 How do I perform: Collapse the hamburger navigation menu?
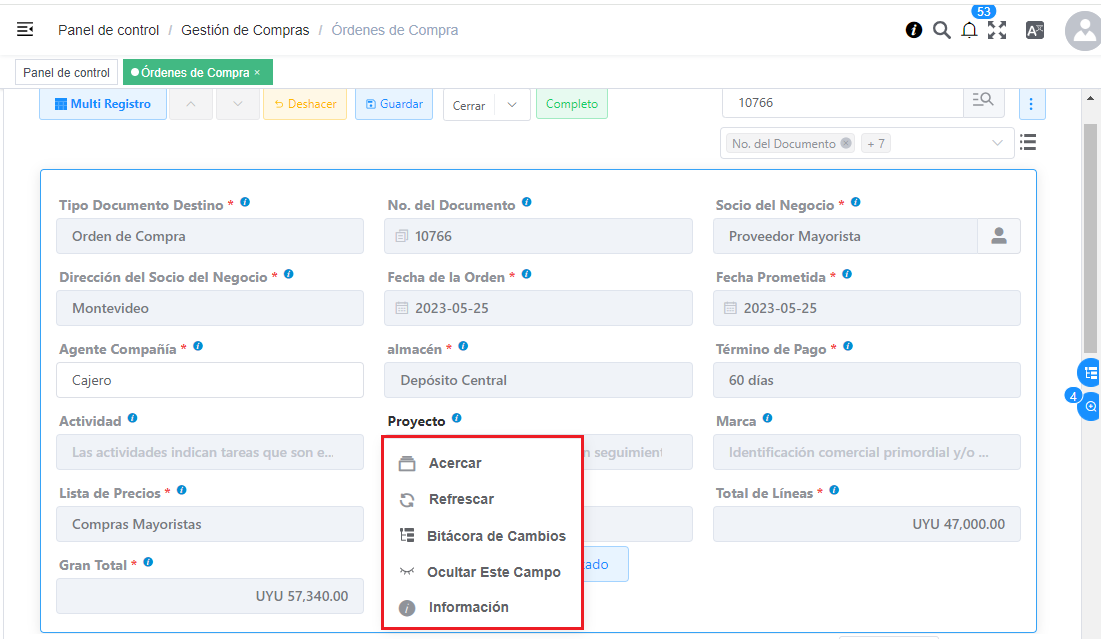25,30
